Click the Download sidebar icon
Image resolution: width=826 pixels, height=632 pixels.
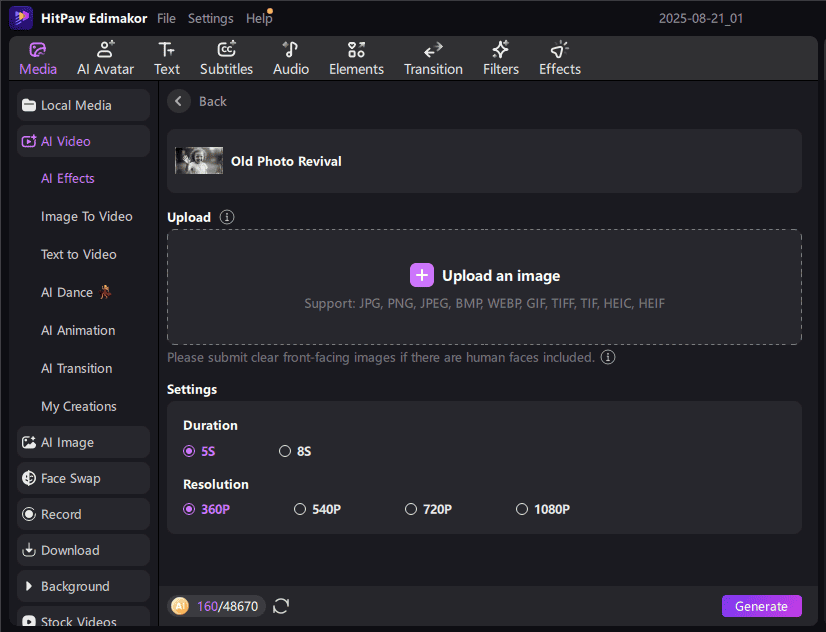[28, 550]
